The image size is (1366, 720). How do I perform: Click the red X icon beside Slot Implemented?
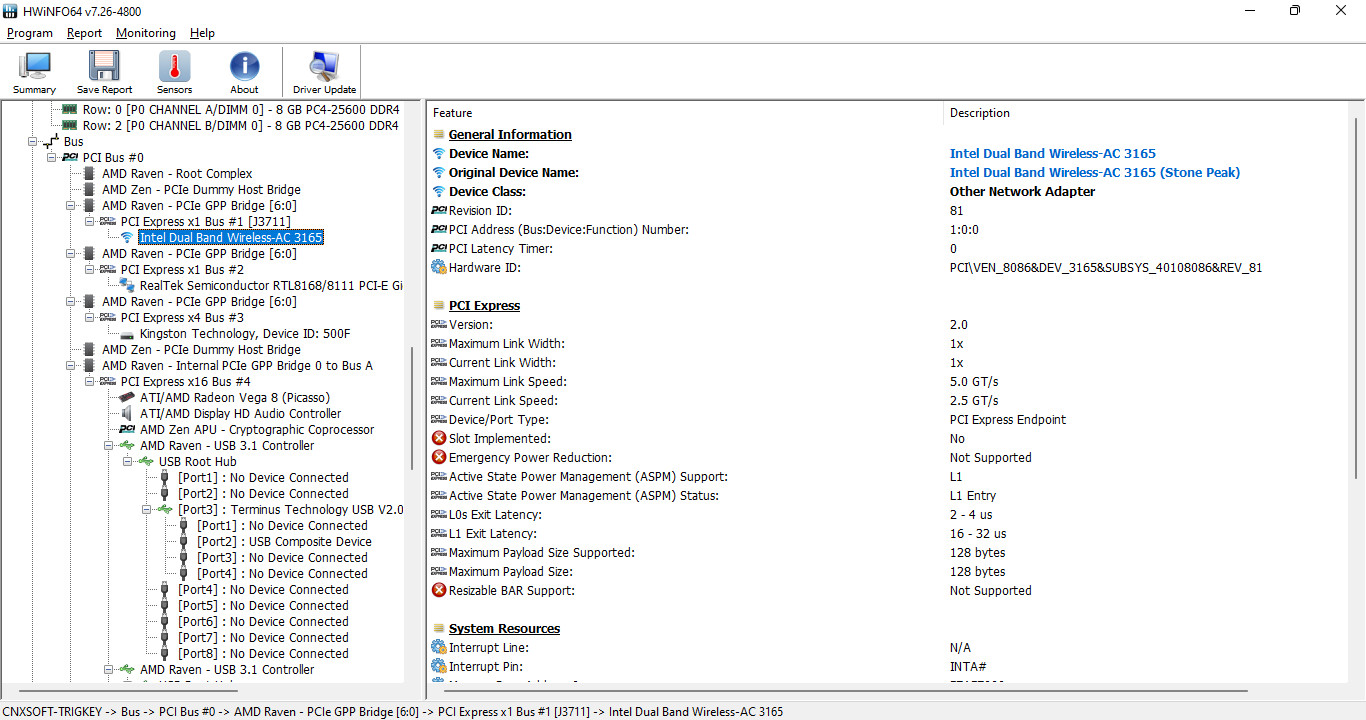click(438, 439)
